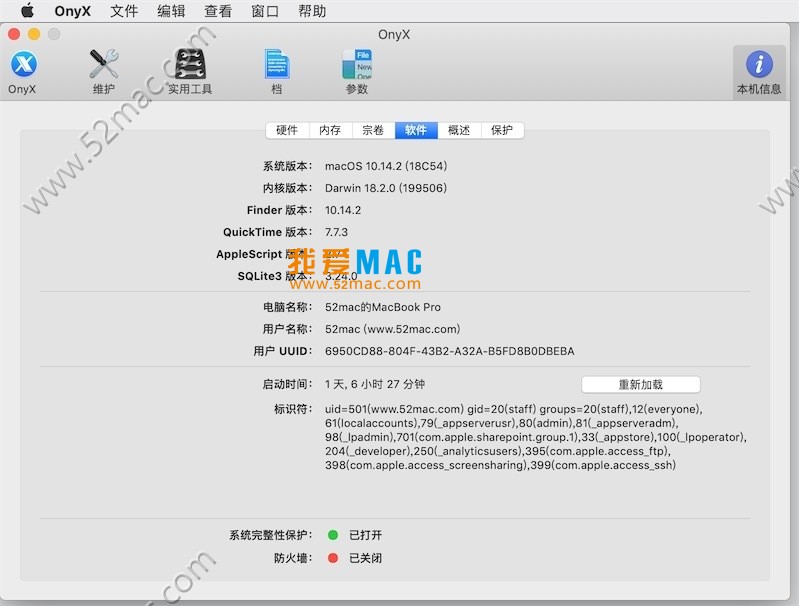Viewport: 799px width, 606px height.
Task: Click the 启动时间 label
Action: (x=287, y=384)
